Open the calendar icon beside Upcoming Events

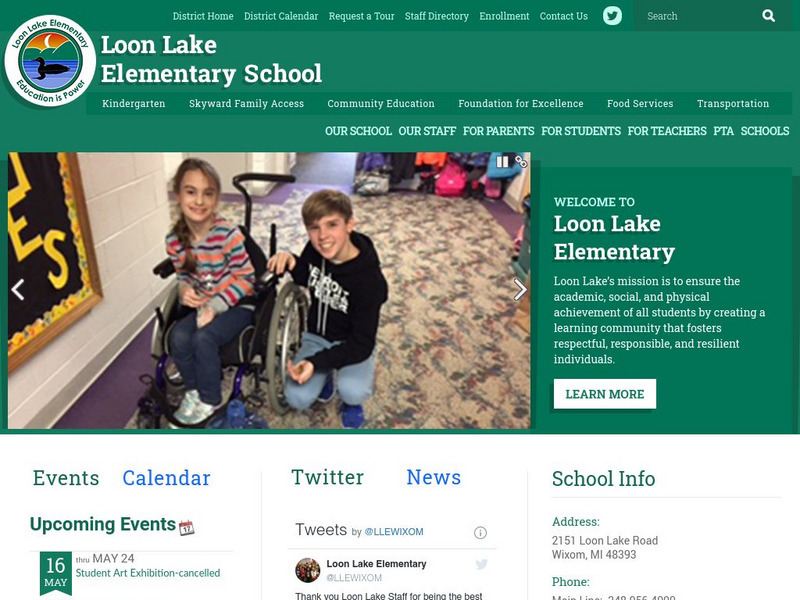187,527
